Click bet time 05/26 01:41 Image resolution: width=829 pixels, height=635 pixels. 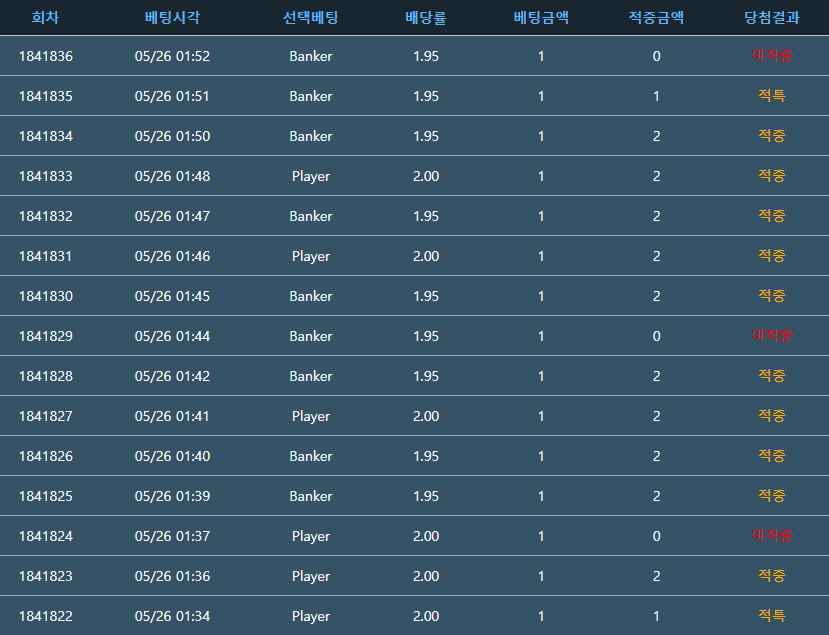[x=172, y=416]
